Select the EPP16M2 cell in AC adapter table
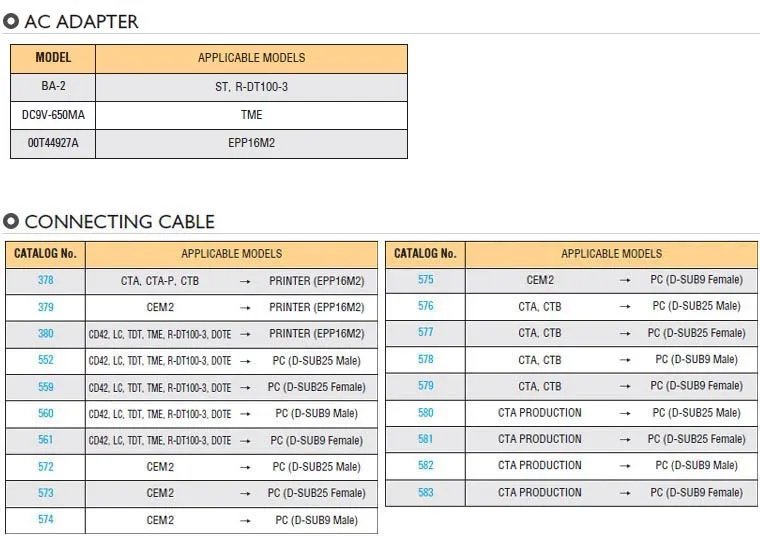 pos(251,143)
